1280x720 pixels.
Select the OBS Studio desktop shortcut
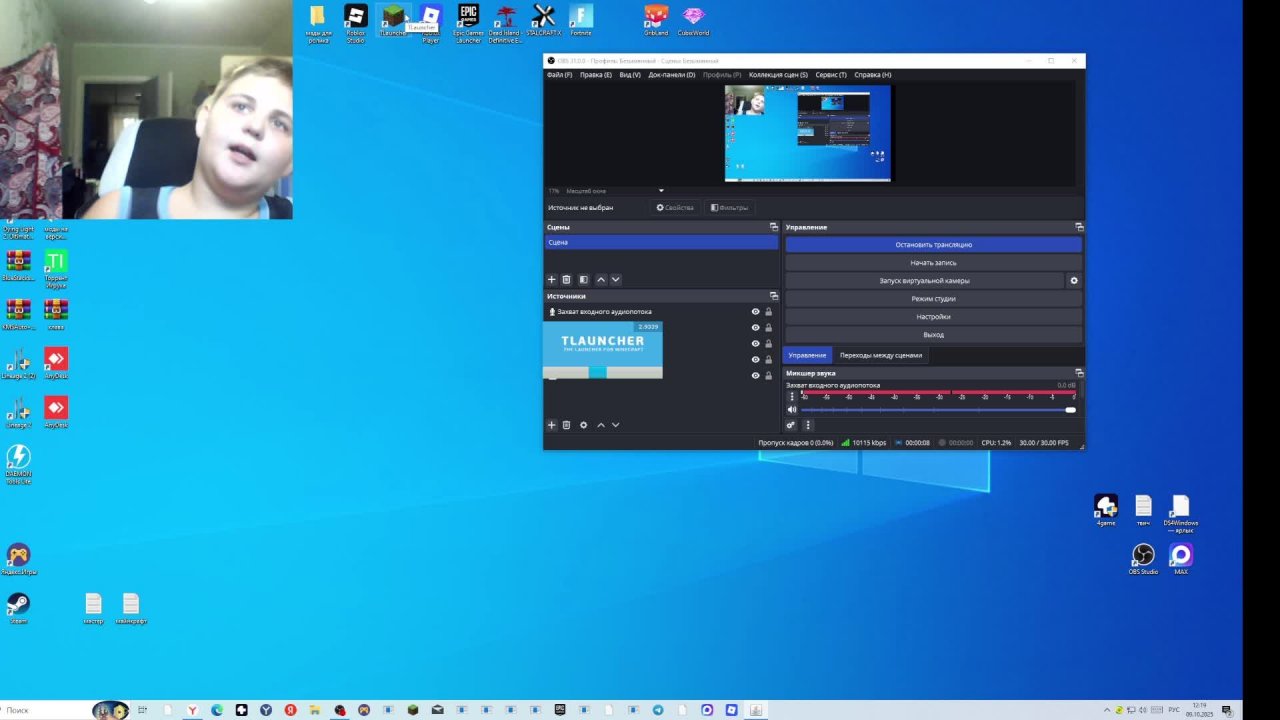[x=1143, y=560]
